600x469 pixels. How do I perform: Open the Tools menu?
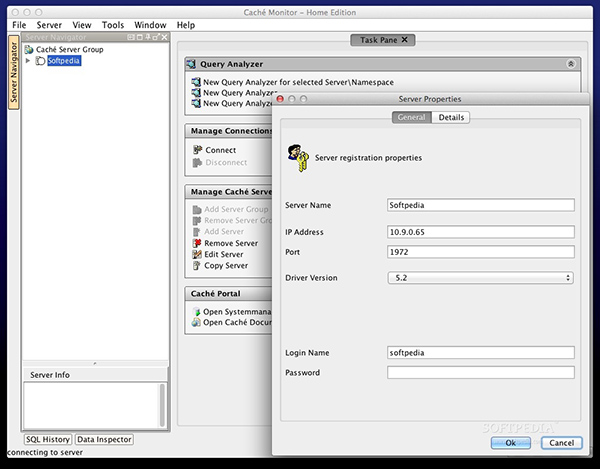(x=113, y=25)
